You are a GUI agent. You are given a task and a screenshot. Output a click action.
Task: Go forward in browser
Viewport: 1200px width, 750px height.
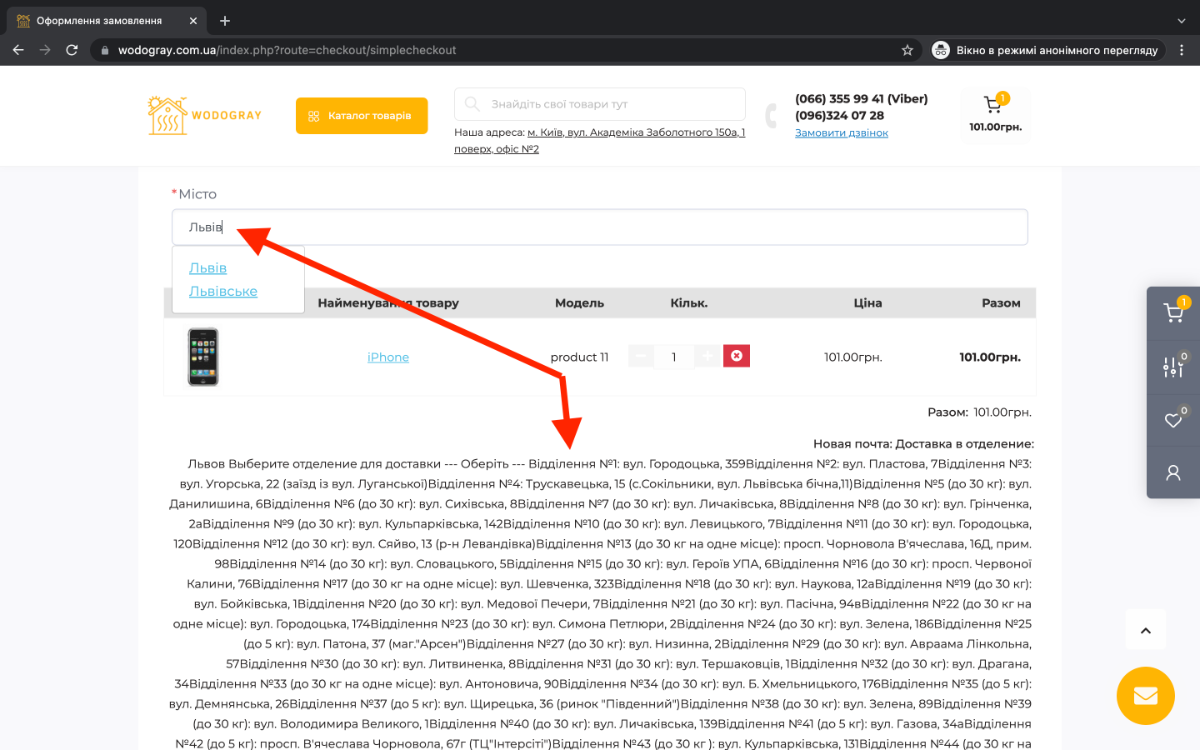coord(45,50)
